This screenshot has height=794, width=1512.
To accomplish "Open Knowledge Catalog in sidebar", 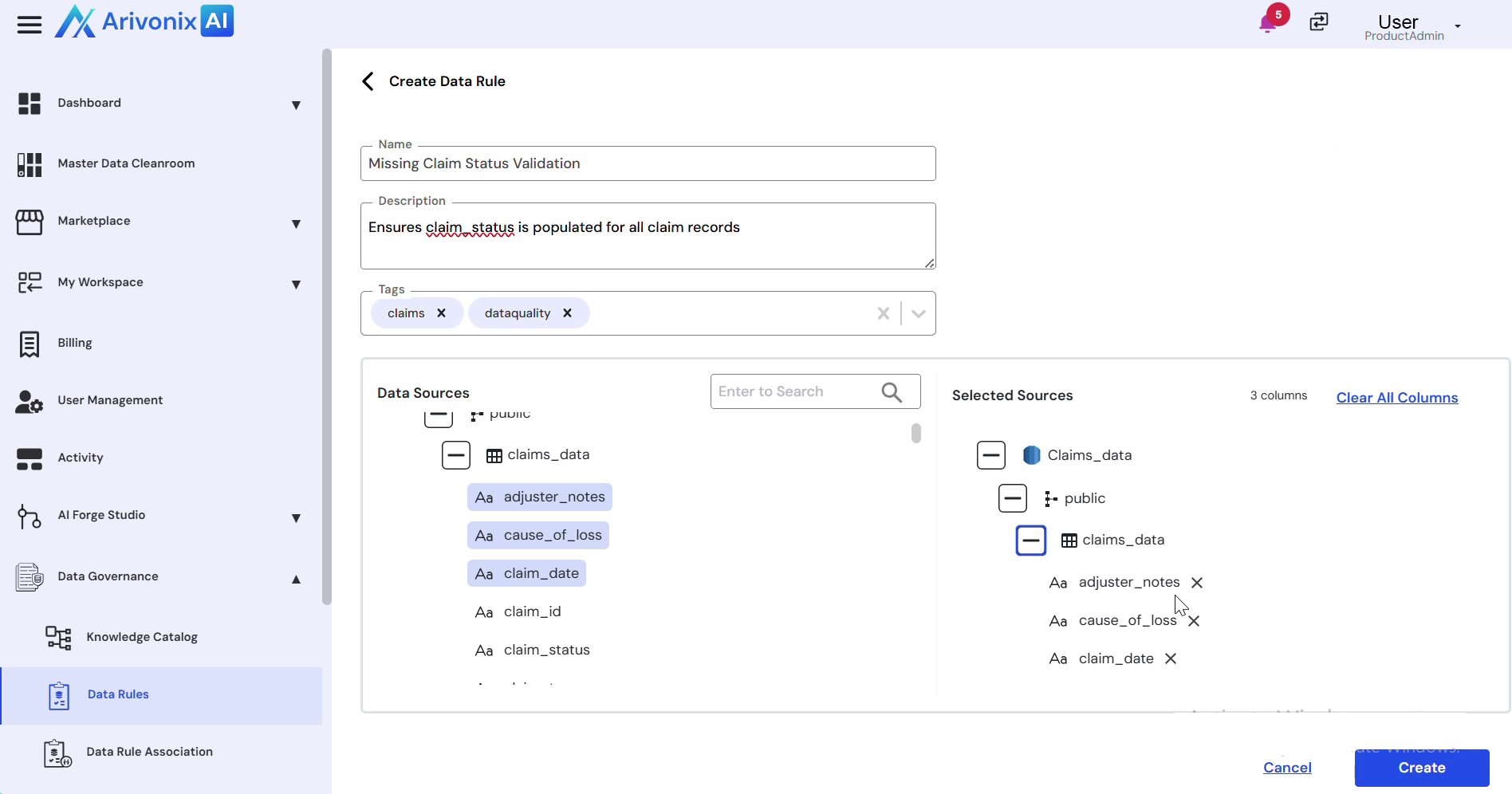I will point(142,637).
